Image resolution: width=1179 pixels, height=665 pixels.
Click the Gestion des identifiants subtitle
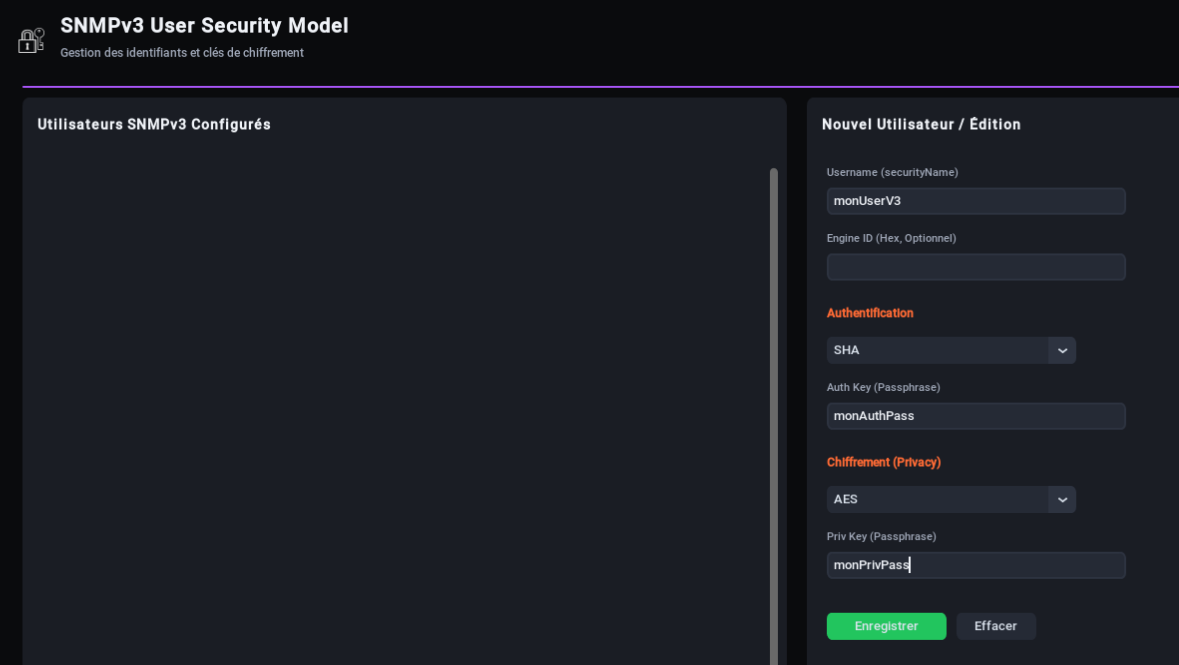pos(181,53)
